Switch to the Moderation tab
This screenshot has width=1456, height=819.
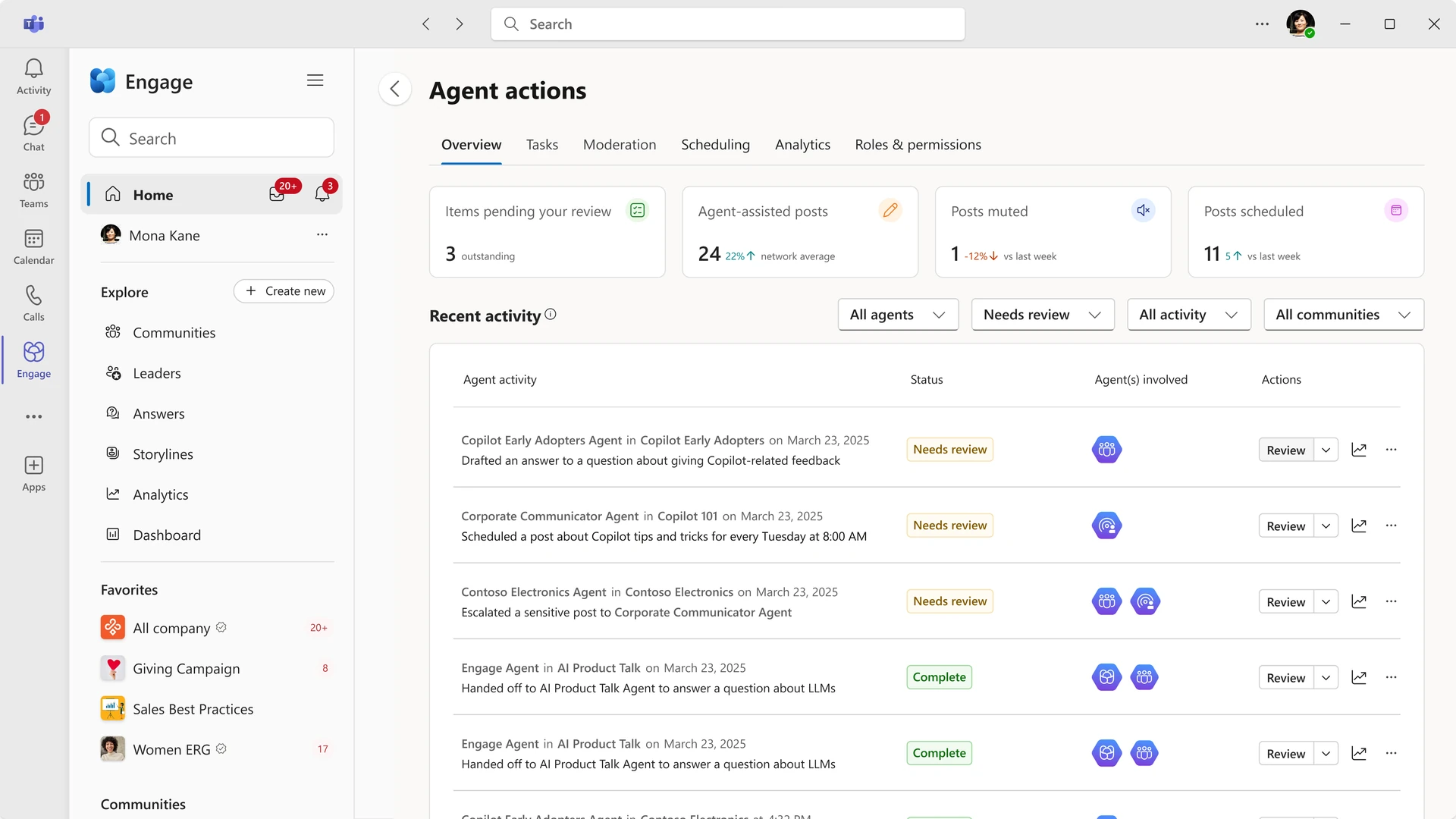[619, 144]
